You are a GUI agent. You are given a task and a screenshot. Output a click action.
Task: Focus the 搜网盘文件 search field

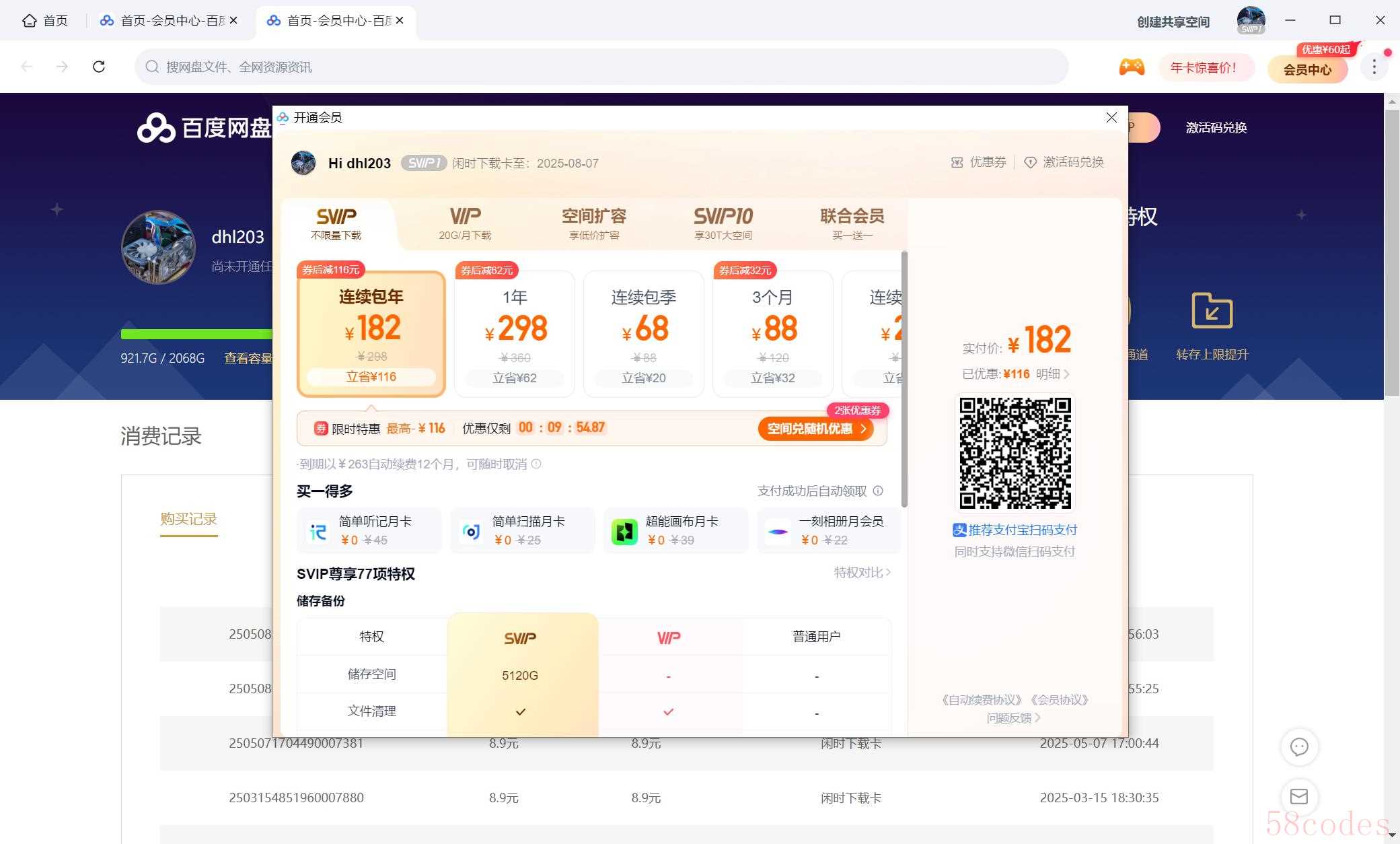pyautogui.click(x=601, y=67)
